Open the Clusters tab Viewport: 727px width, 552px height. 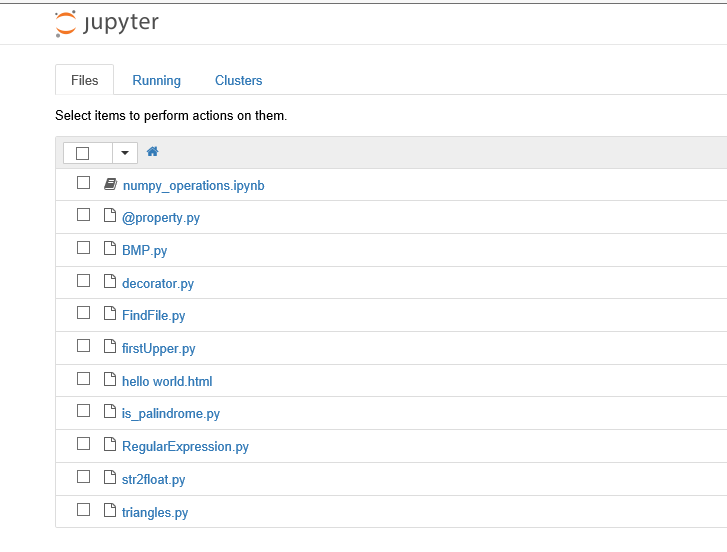point(238,80)
